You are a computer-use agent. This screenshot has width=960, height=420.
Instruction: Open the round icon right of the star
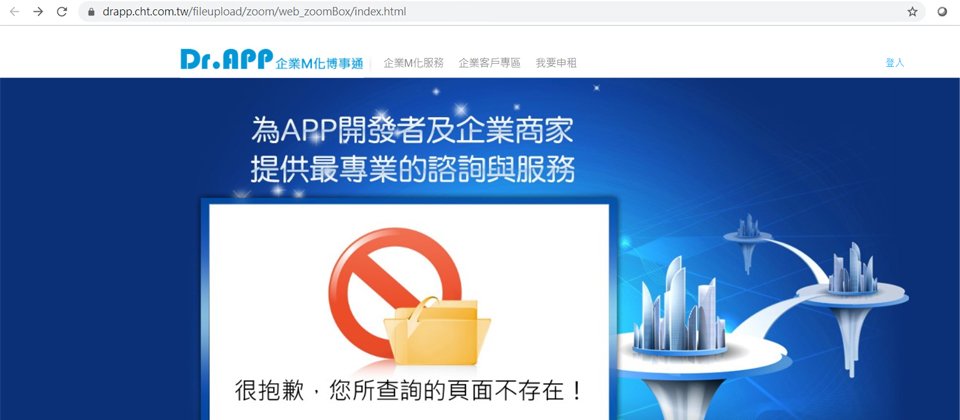pos(942,12)
